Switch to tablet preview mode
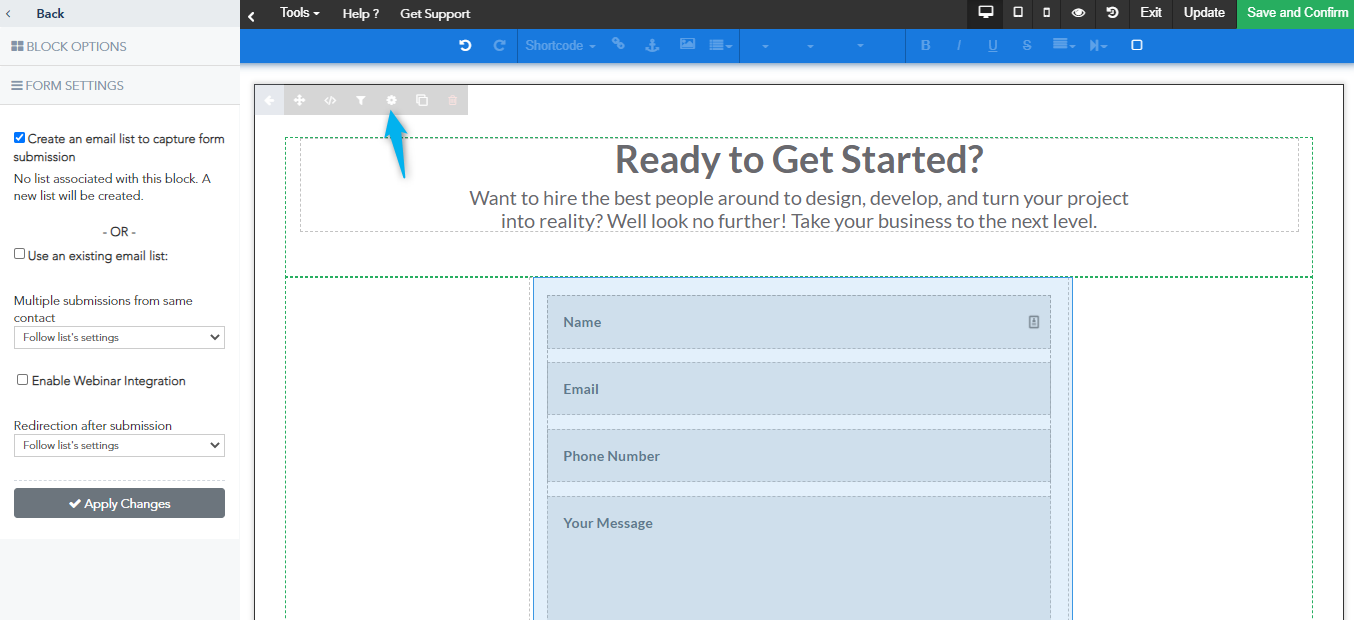This screenshot has width=1354, height=620. (x=1018, y=13)
